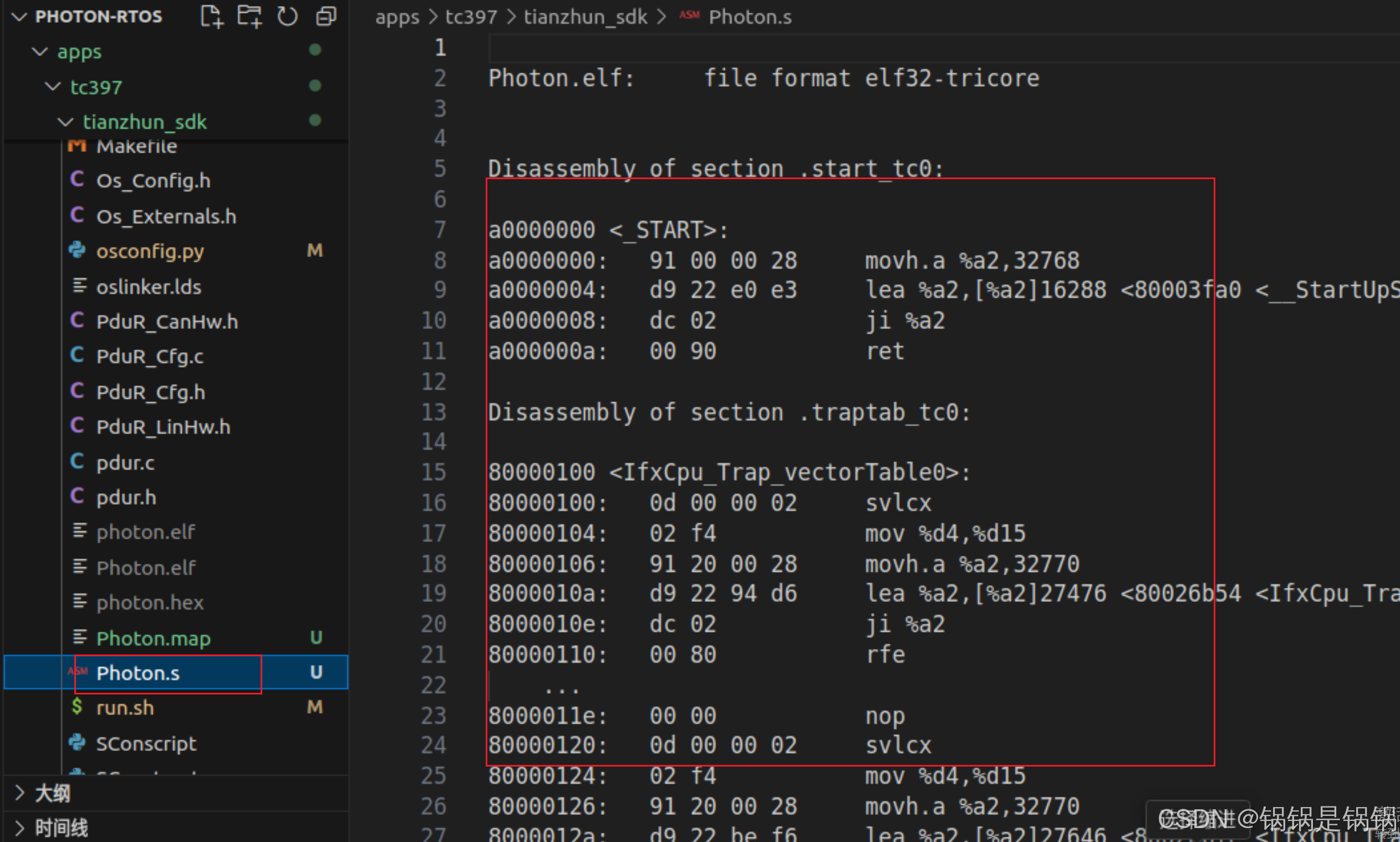
Task: Collapse the apps folder
Action: click(40, 52)
